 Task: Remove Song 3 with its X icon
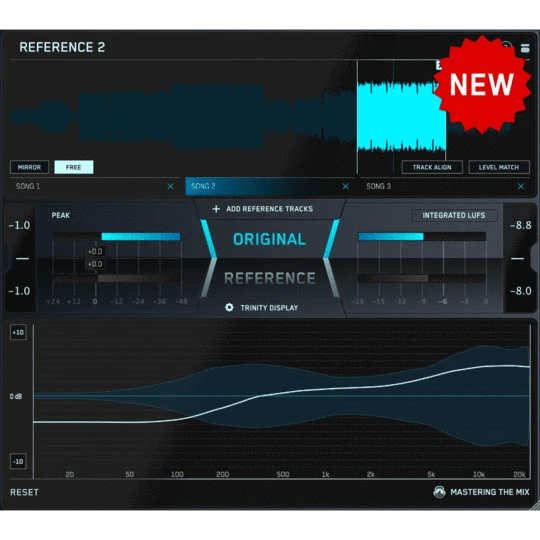(x=521, y=186)
